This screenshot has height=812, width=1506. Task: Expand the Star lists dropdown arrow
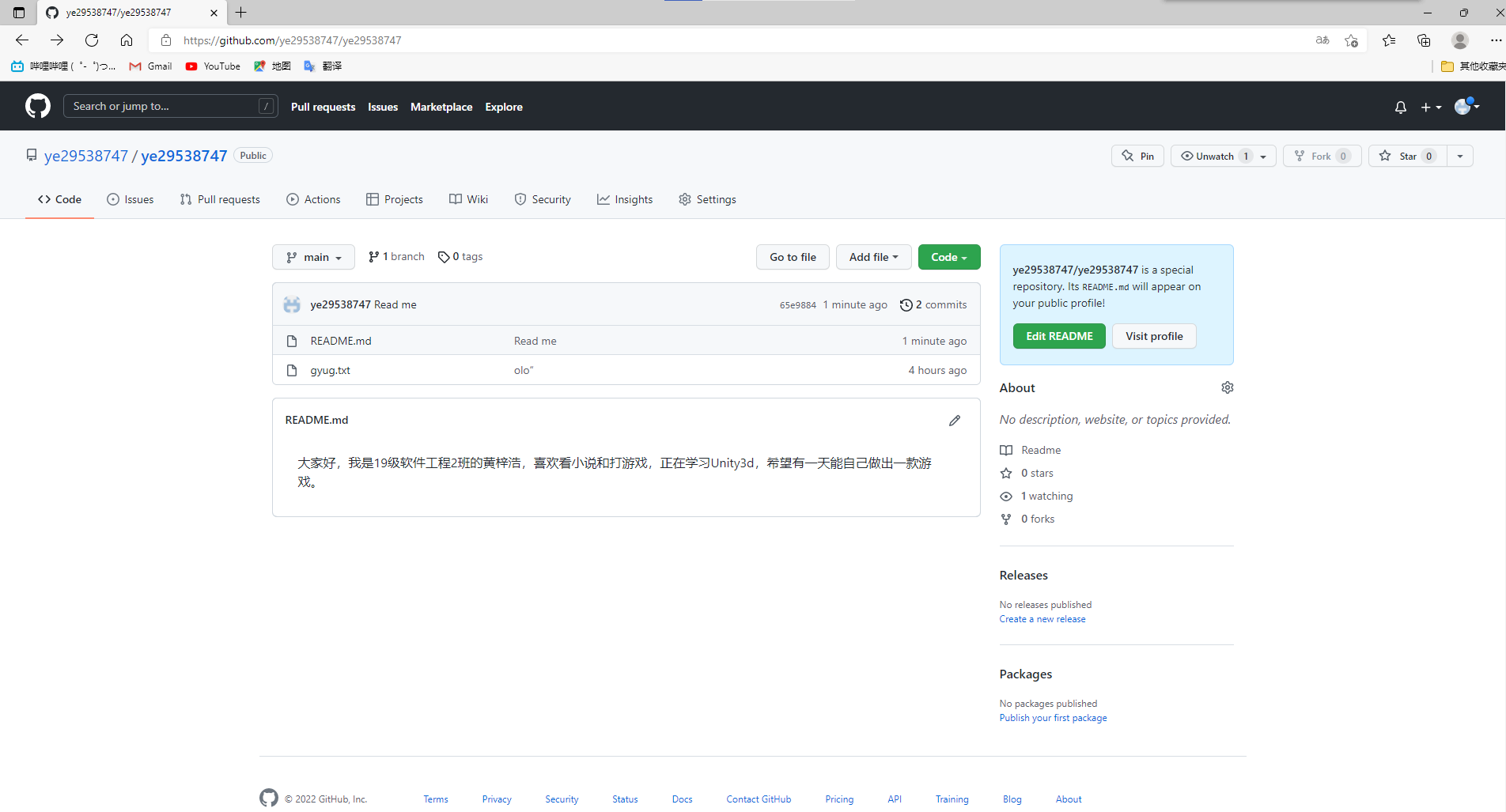[1460, 157]
